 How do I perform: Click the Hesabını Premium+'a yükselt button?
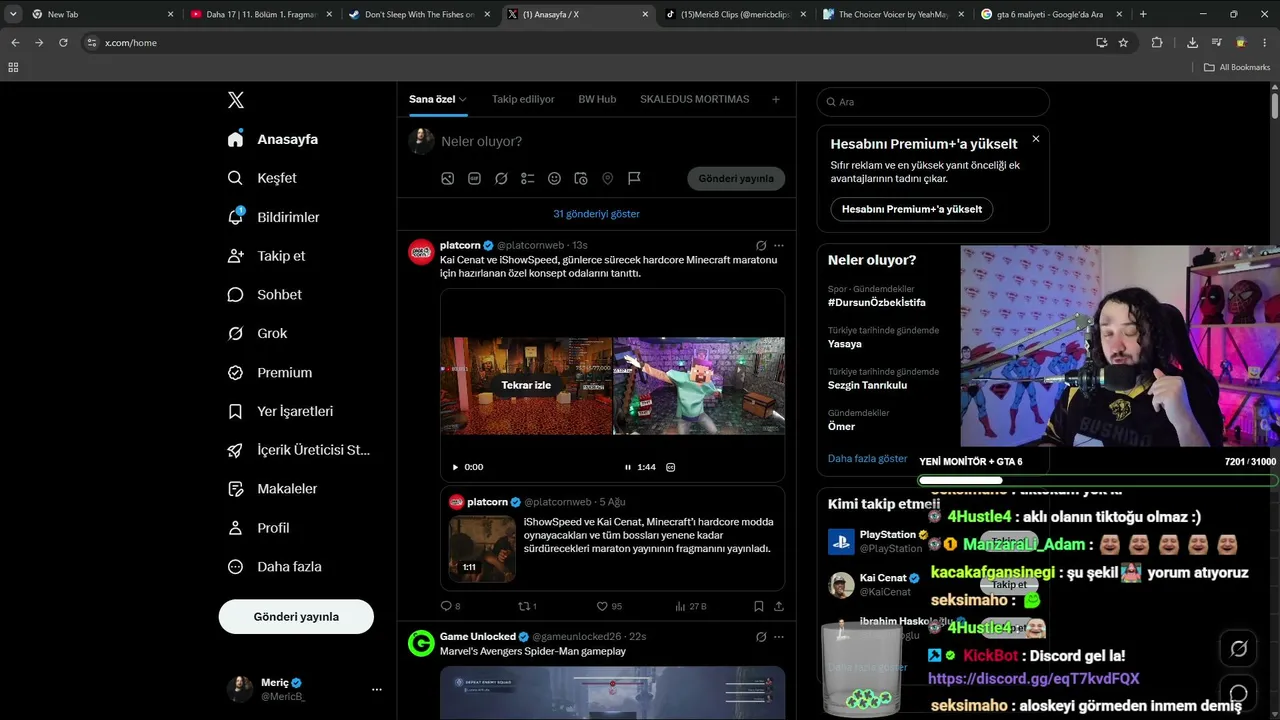(911, 209)
